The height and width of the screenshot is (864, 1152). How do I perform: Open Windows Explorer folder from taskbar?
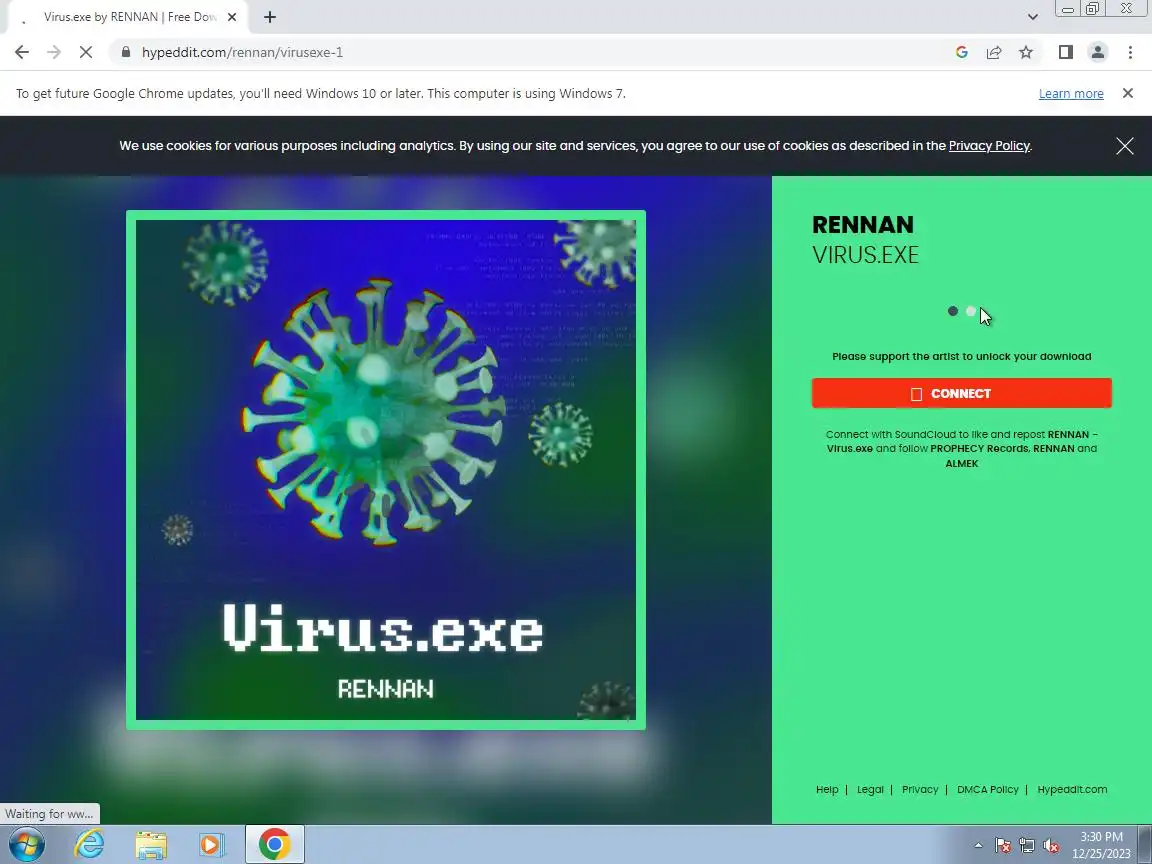point(151,844)
